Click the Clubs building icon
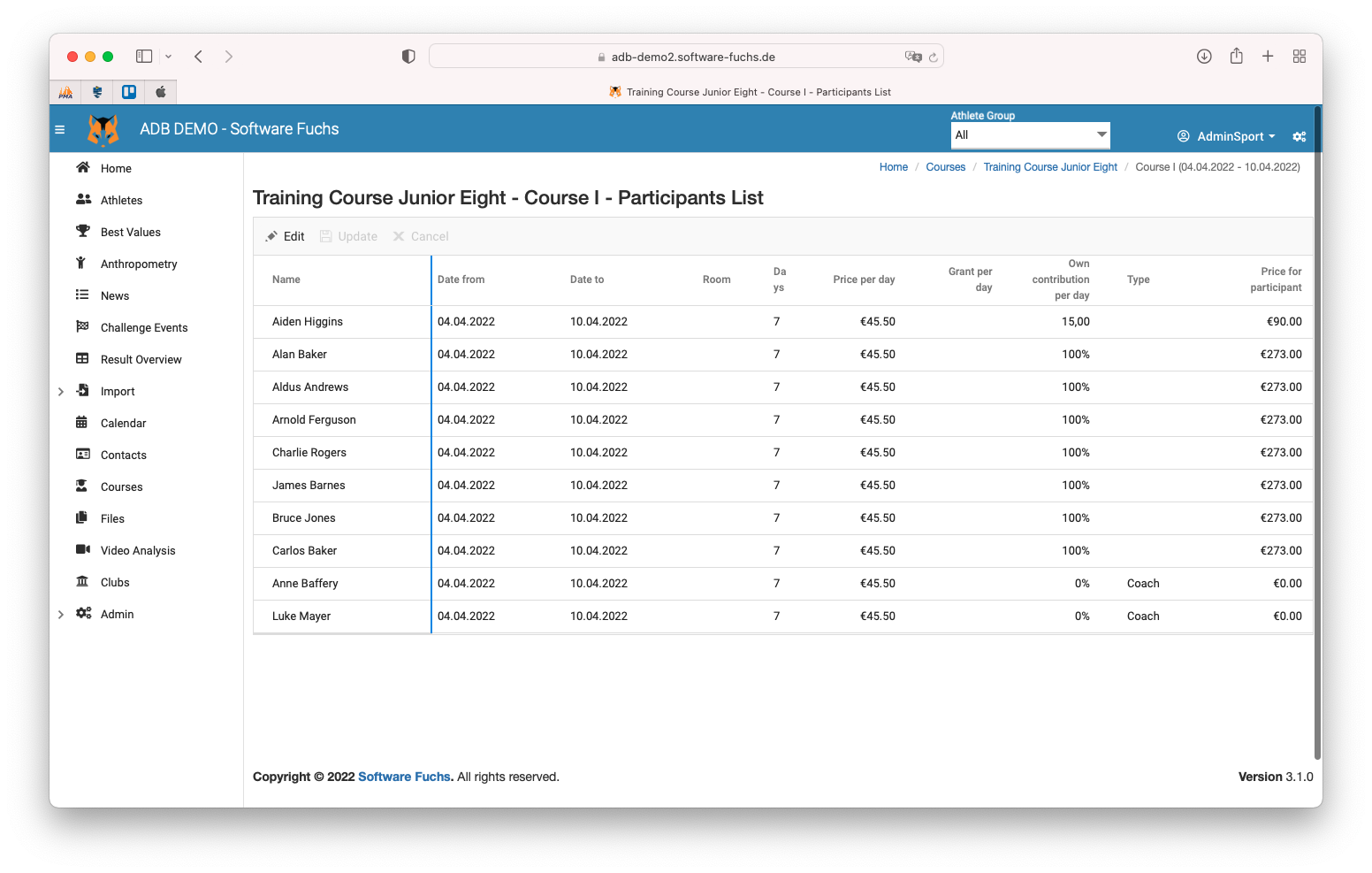 (82, 582)
